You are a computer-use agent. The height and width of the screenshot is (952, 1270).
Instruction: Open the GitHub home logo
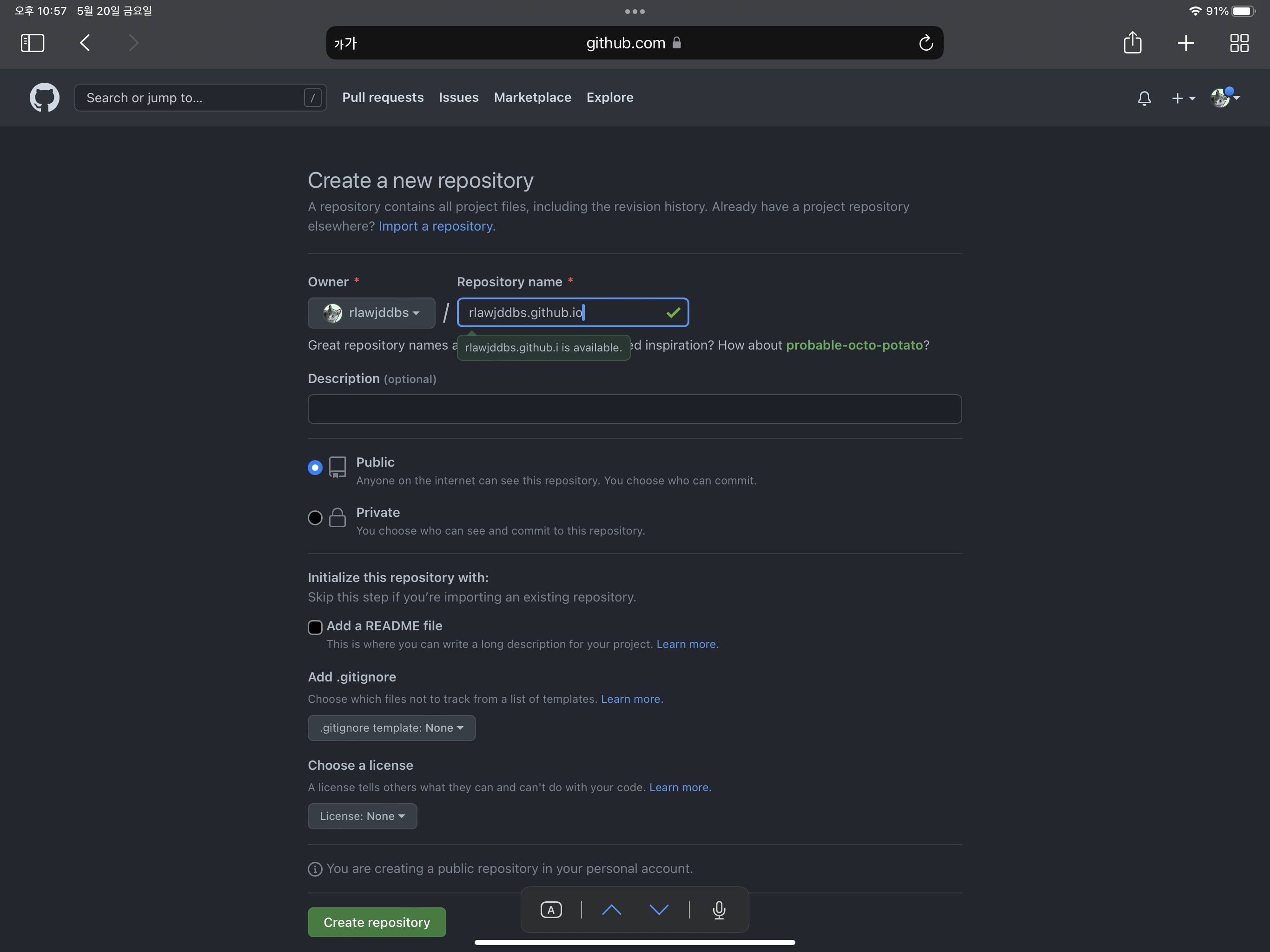(45, 98)
